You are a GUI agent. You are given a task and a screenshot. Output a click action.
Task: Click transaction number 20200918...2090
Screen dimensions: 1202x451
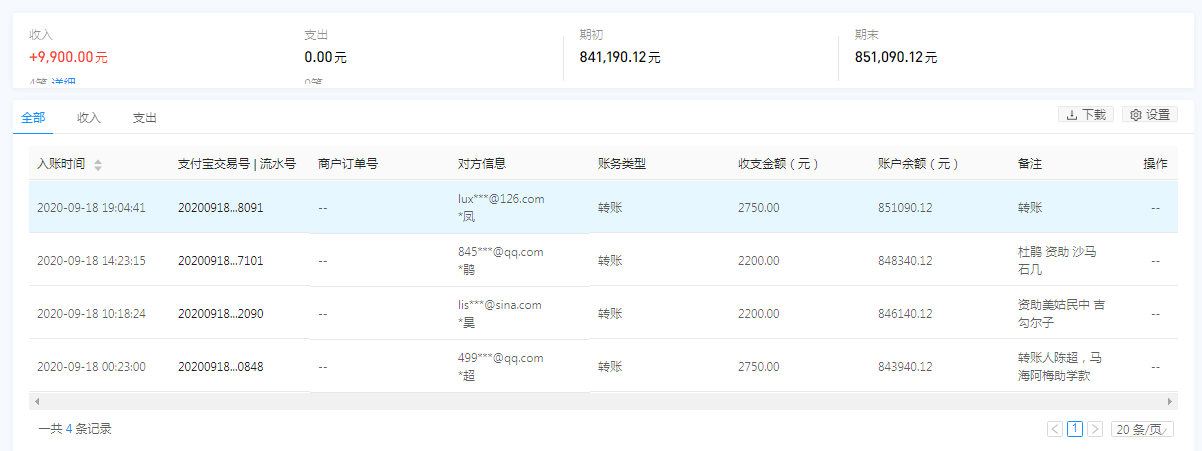pyautogui.click(x=220, y=314)
